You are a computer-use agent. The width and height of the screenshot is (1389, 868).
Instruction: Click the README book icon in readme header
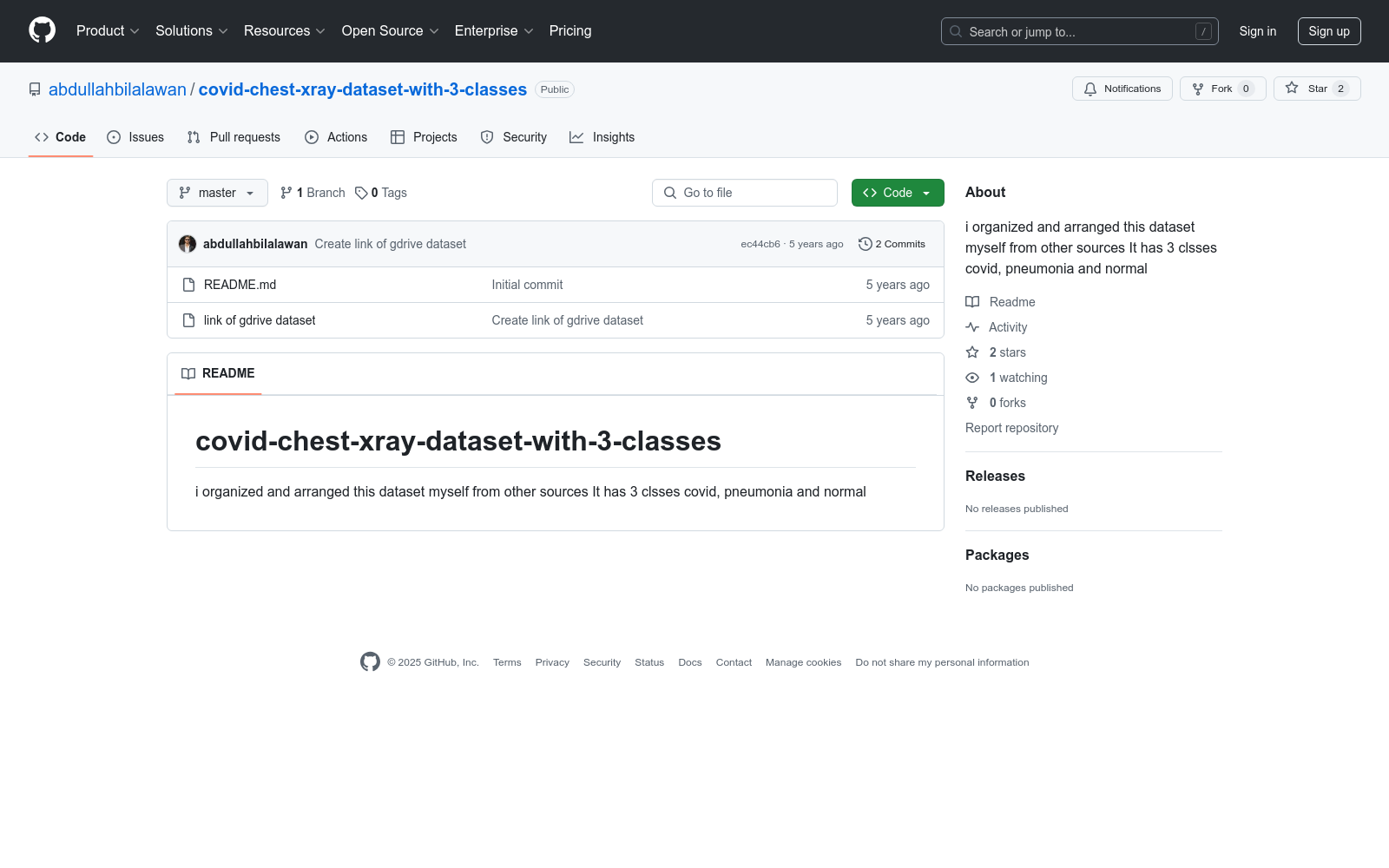[188, 373]
